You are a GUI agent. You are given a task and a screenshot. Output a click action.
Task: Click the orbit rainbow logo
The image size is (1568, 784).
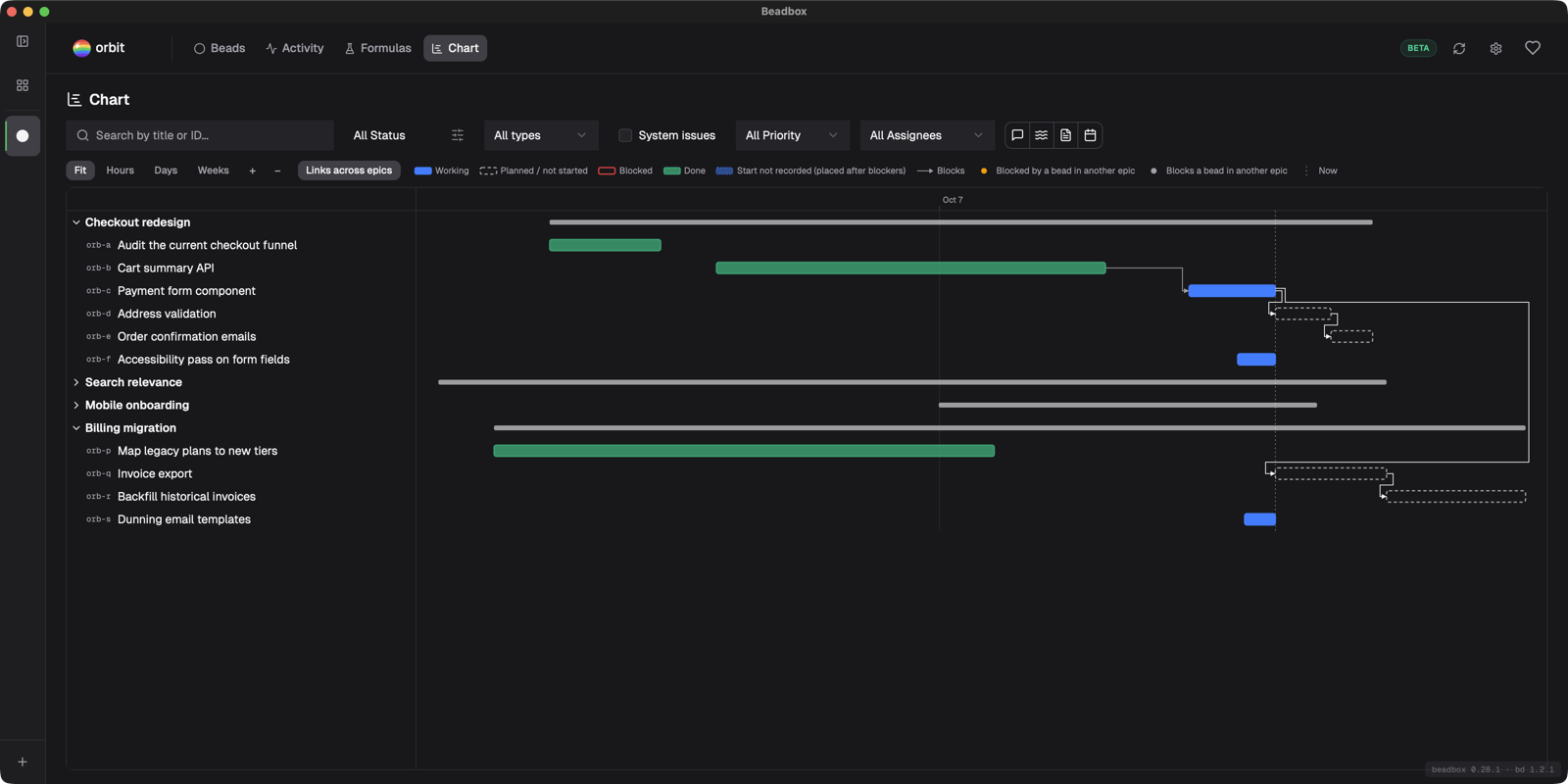click(x=81, y=48)
